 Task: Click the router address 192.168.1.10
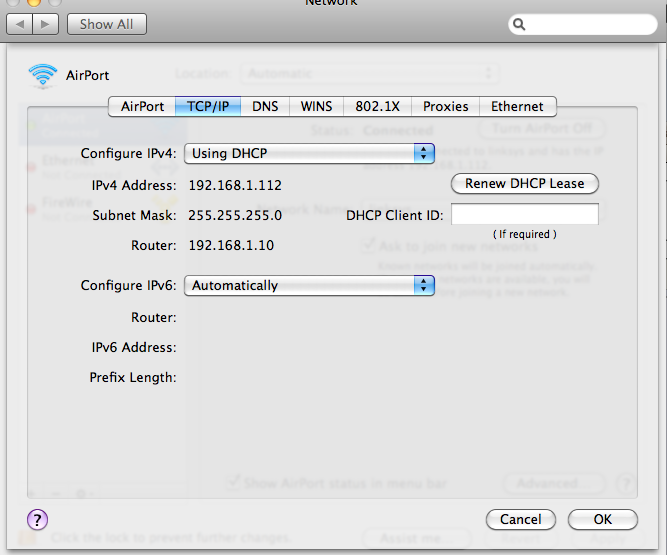pos(231,245)
